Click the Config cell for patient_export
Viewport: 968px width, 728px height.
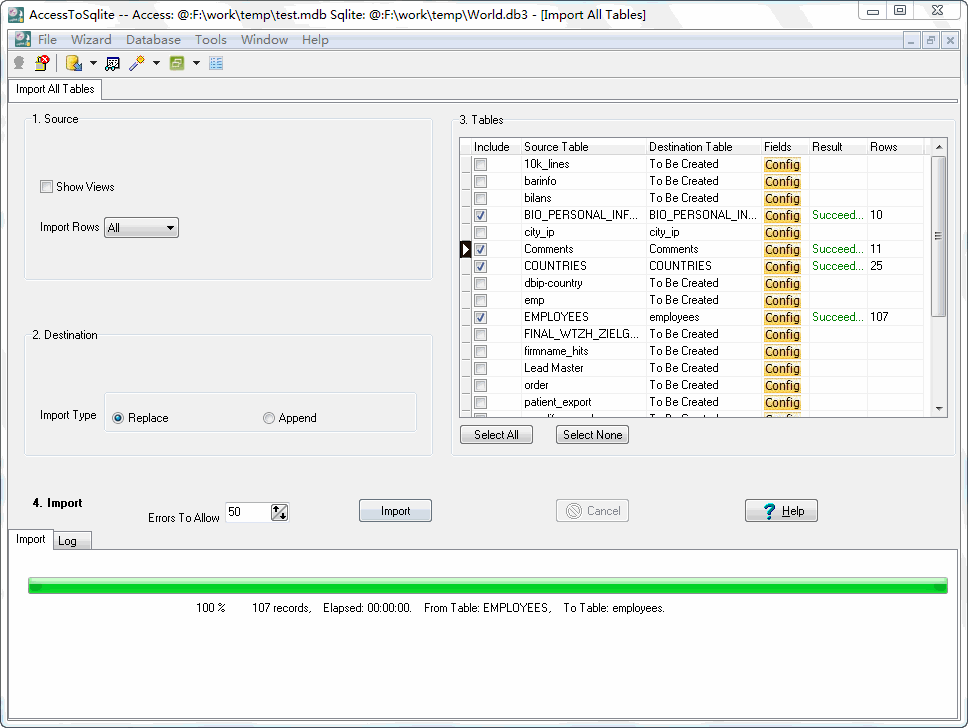782,402
